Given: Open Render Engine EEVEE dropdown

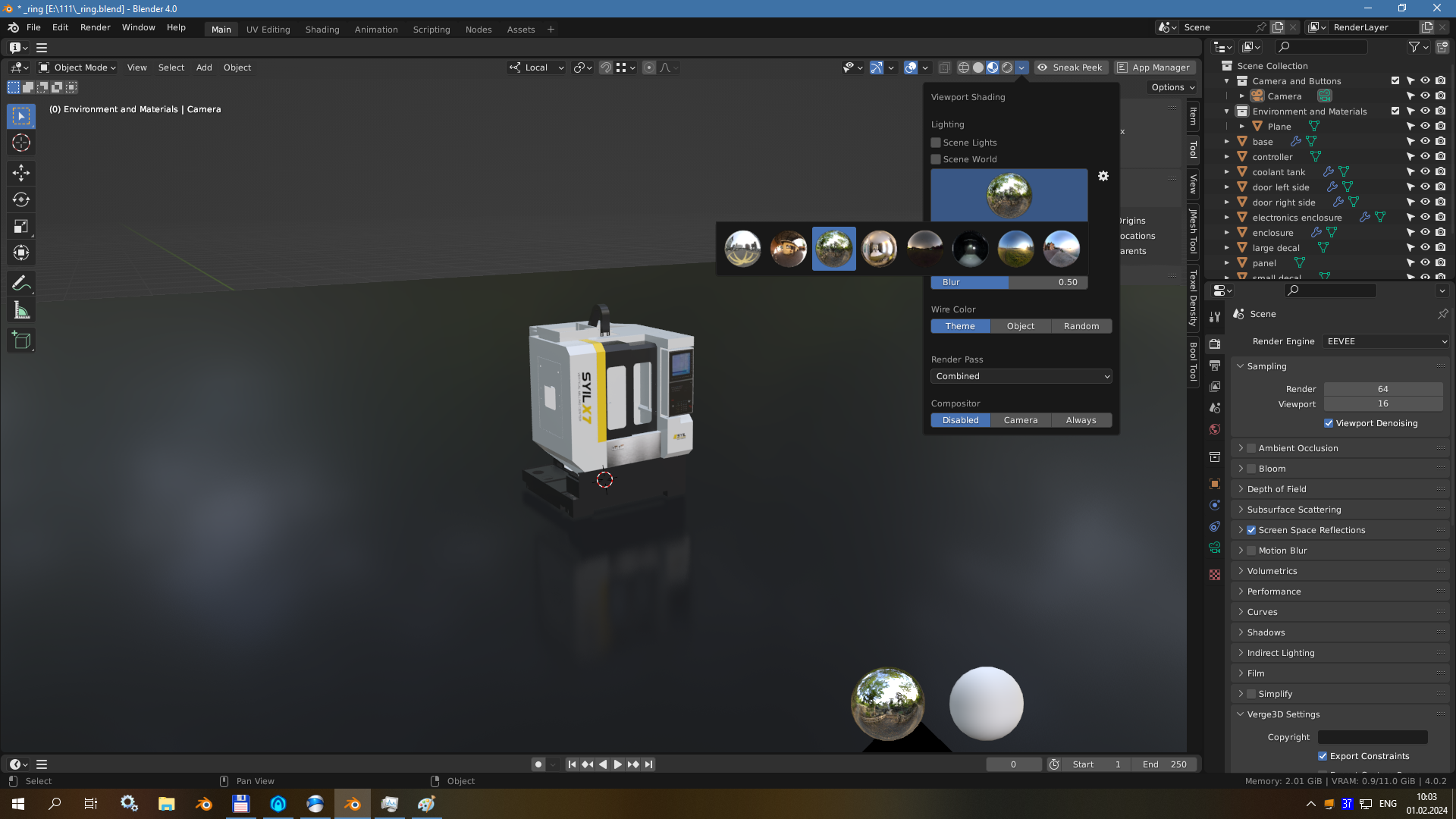Looking at the screenshot, I should click(x=1385, y=341).
